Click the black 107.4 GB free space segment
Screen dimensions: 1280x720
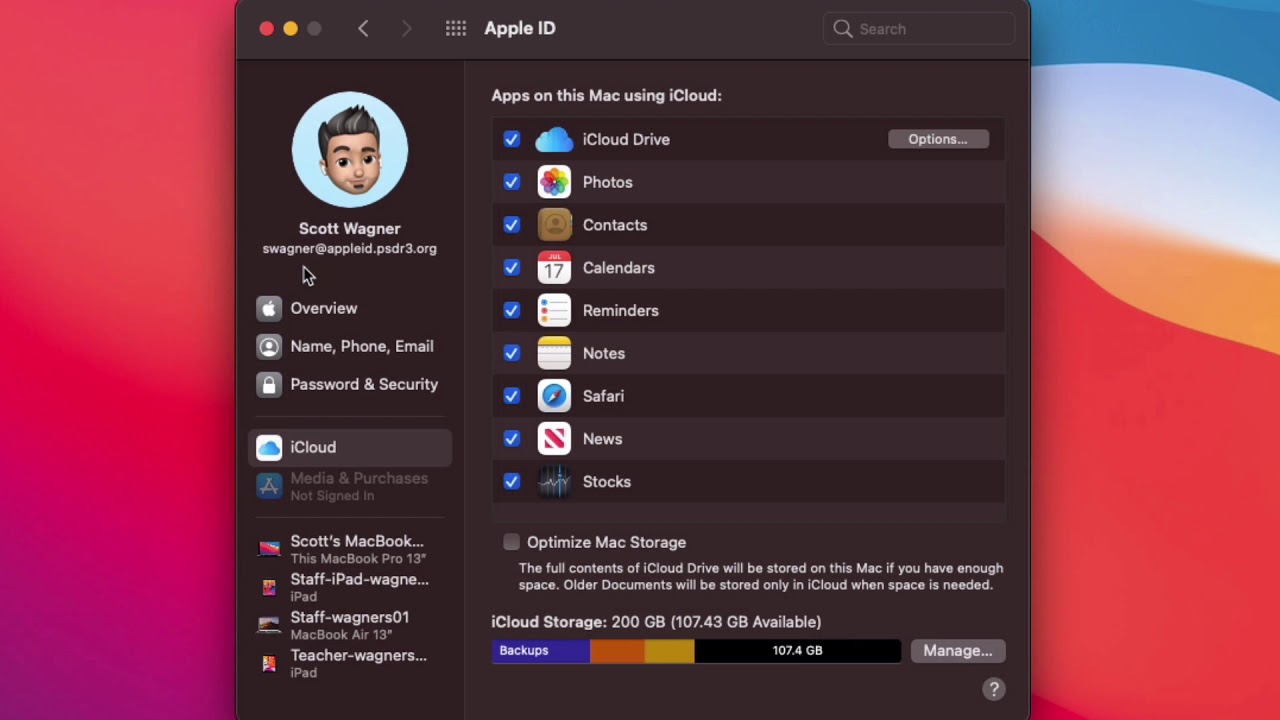point(797,651)
